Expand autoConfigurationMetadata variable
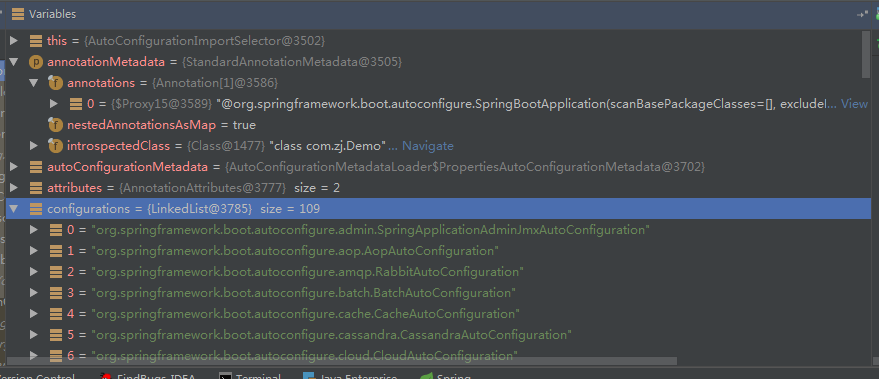 (15, 167)
